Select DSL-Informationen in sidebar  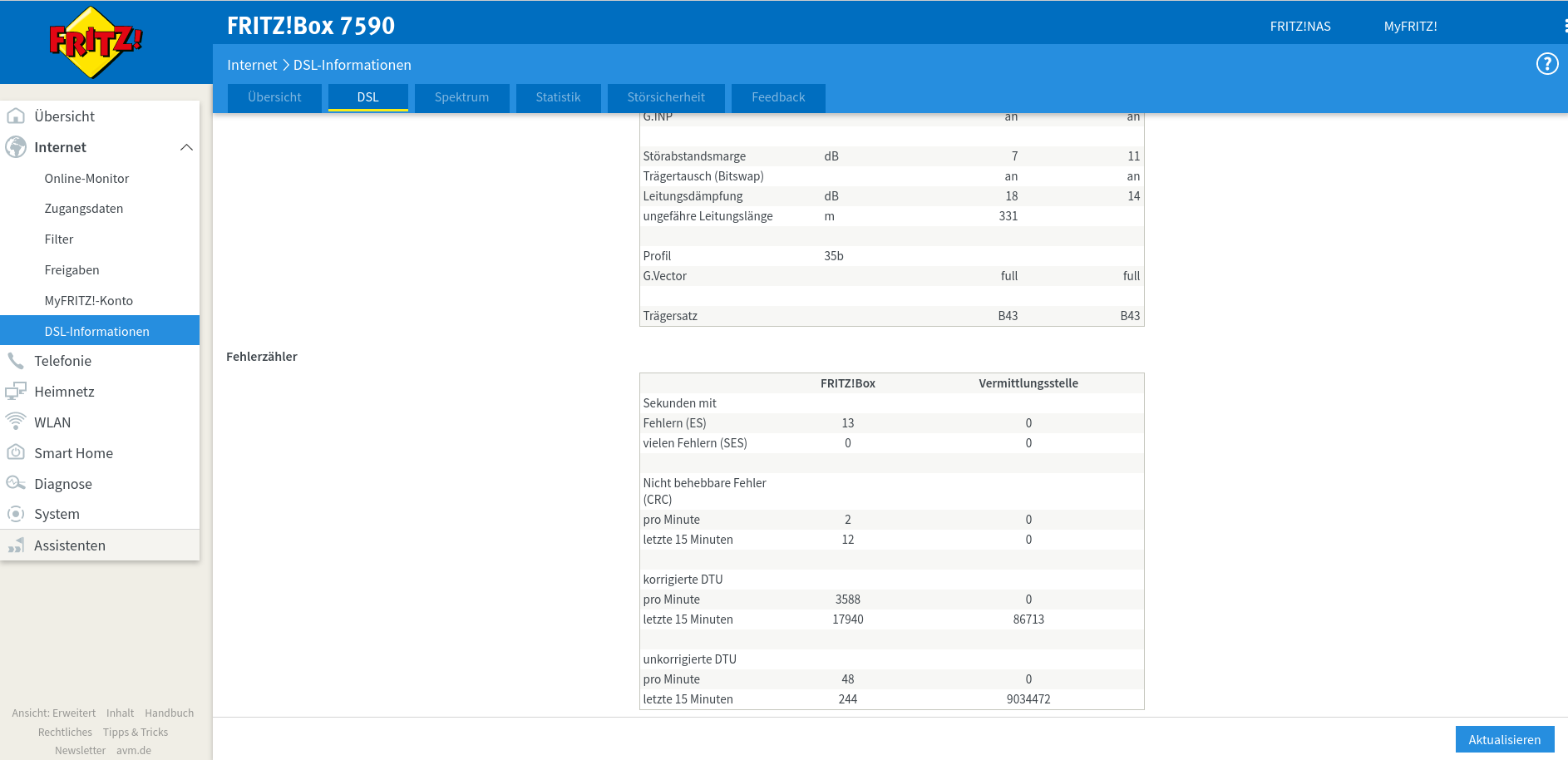coord(100,330)
